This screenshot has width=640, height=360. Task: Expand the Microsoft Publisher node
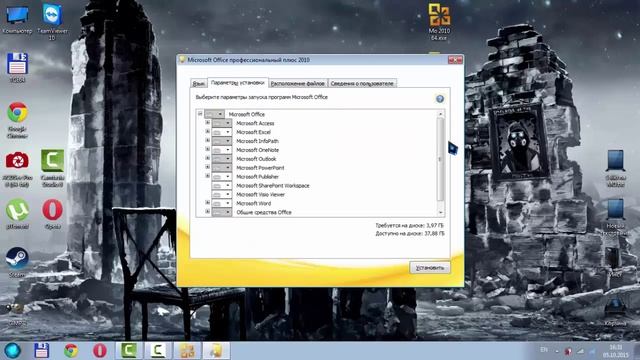pyautogui.click(x=207, y=176)
